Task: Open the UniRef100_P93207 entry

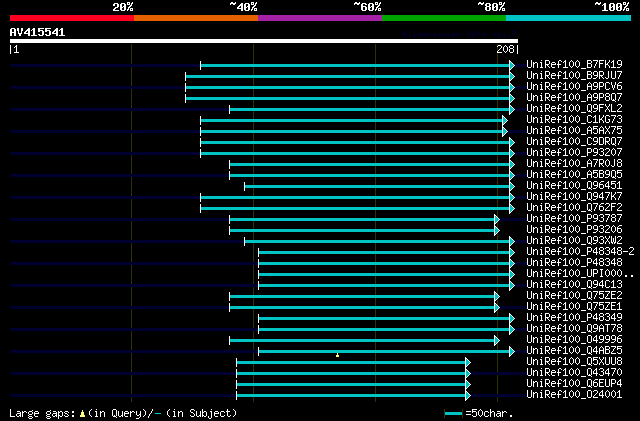Action: tap(574, 153)
